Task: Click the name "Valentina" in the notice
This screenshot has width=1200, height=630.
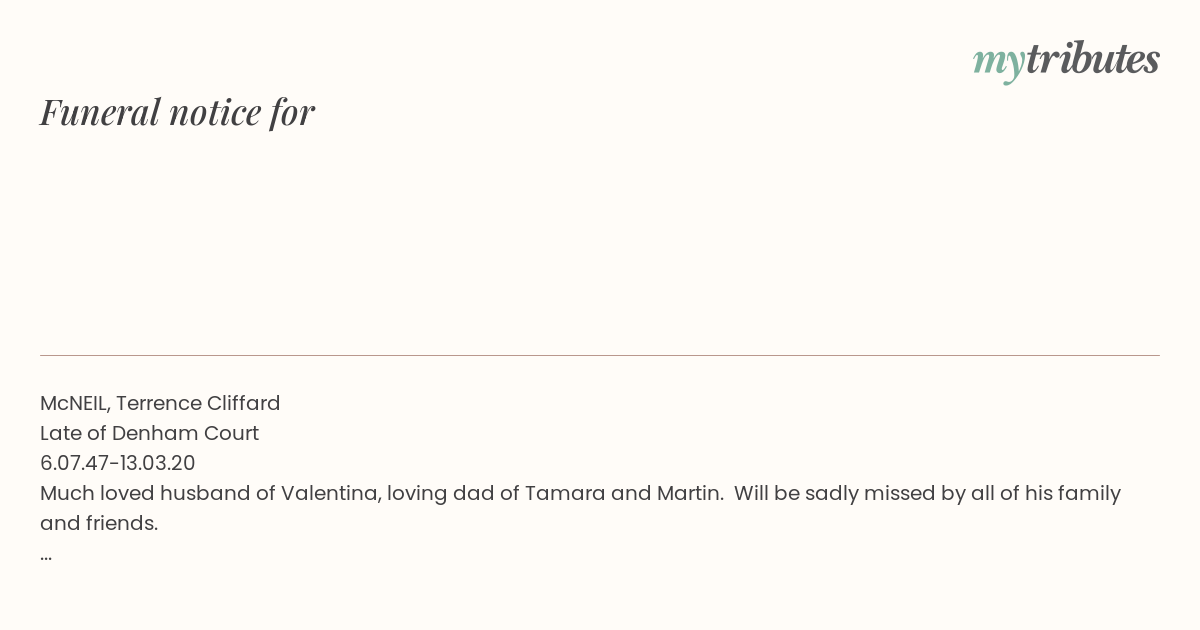Action: [x=329, y=493]
